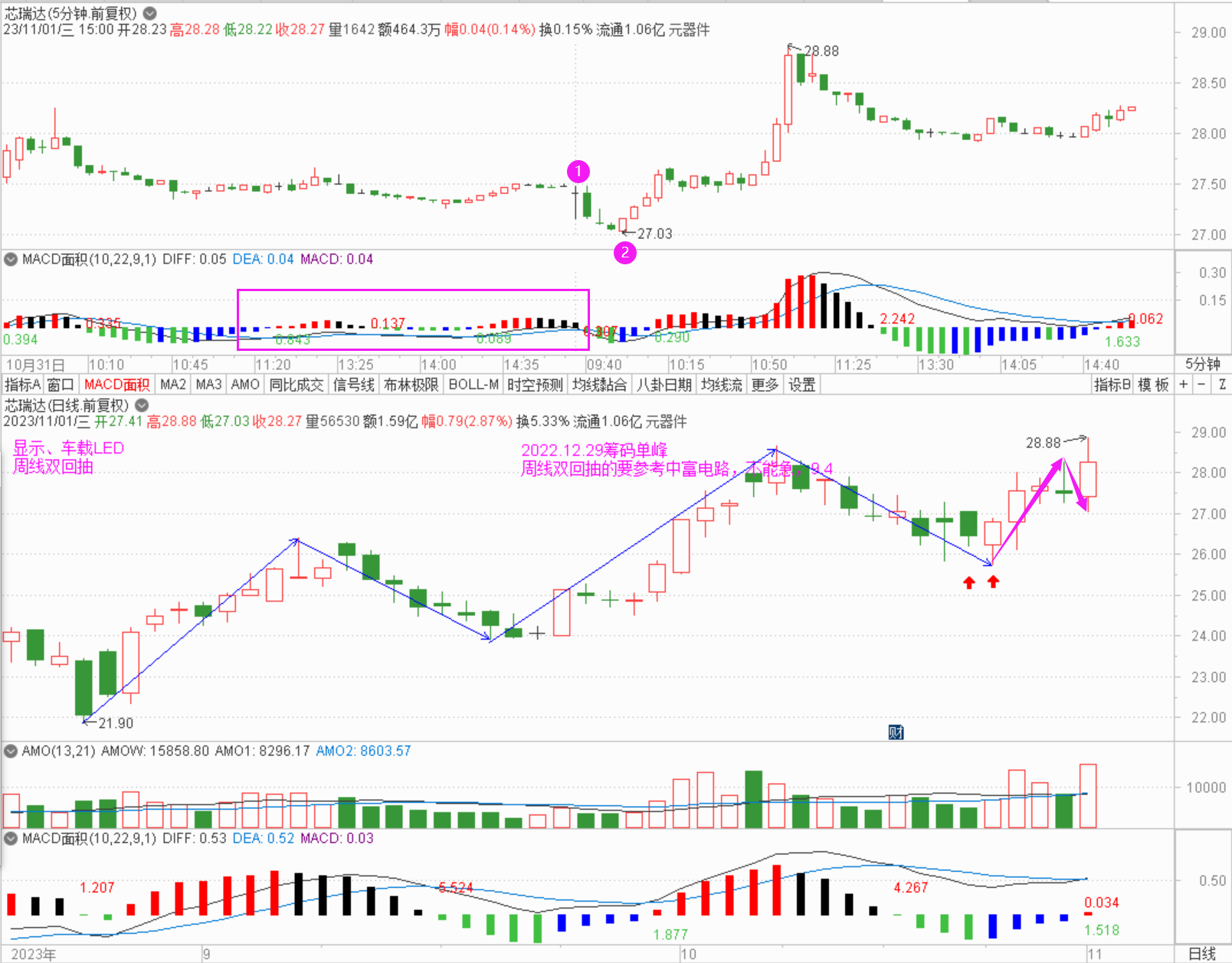1232x963 pixels.
Task: Click the AMO2: 8603.57 readout
Action: 363,751
